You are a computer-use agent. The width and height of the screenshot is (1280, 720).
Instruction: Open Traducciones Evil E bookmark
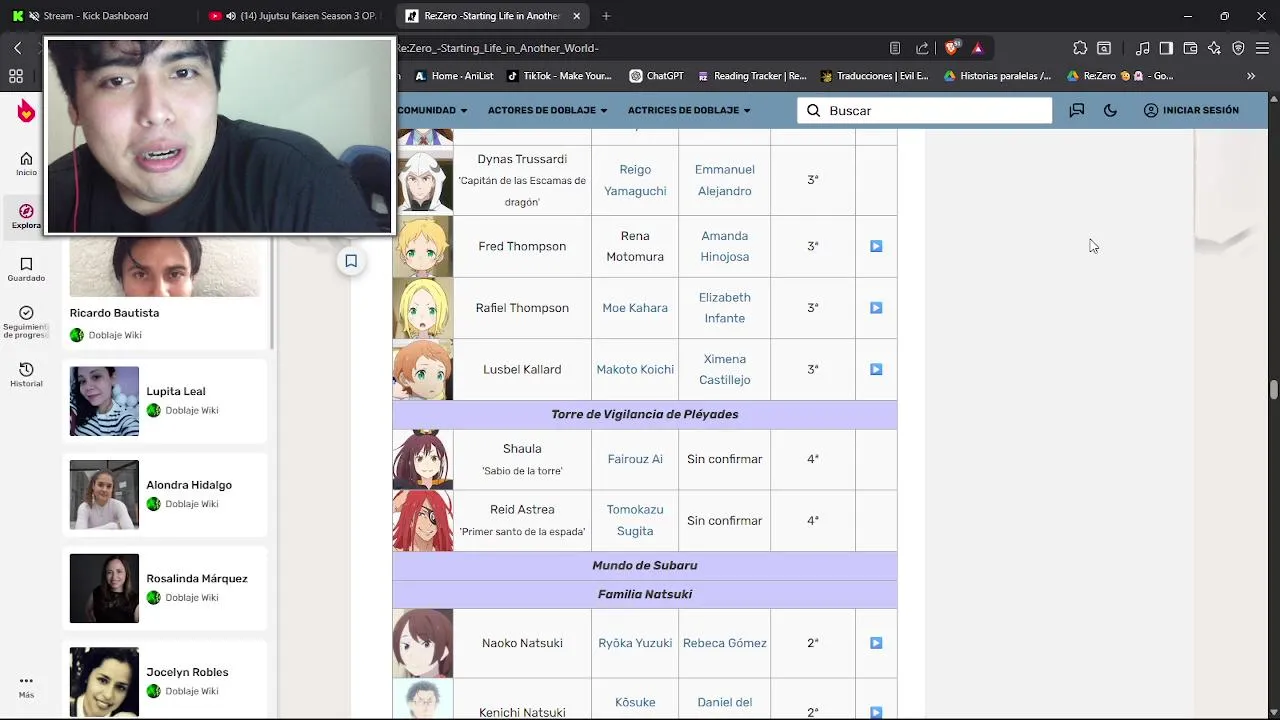(x=874, y=76)
